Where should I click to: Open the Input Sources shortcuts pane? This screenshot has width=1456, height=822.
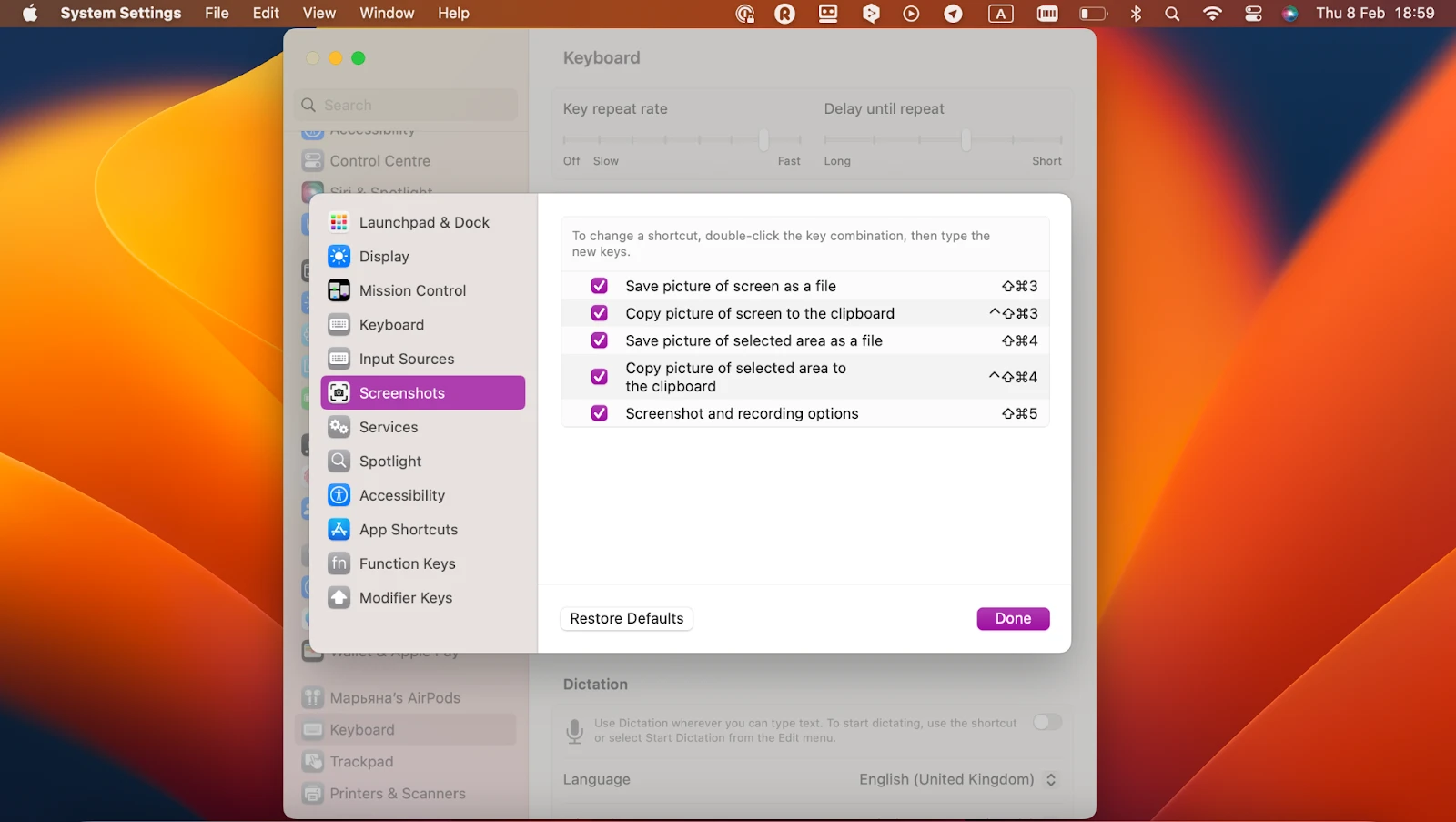point(407,359)
